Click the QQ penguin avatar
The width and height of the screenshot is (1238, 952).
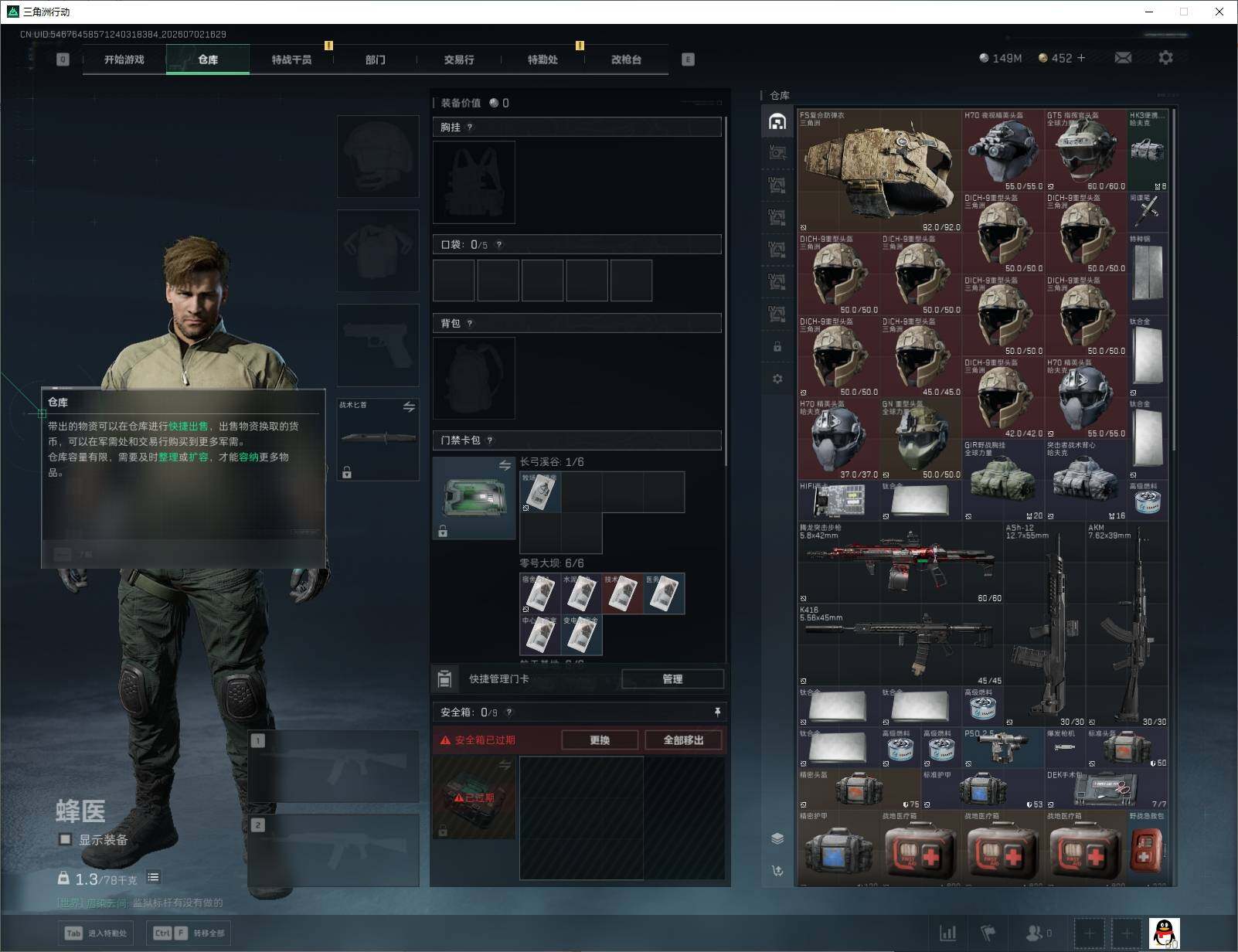[1164, 933]
